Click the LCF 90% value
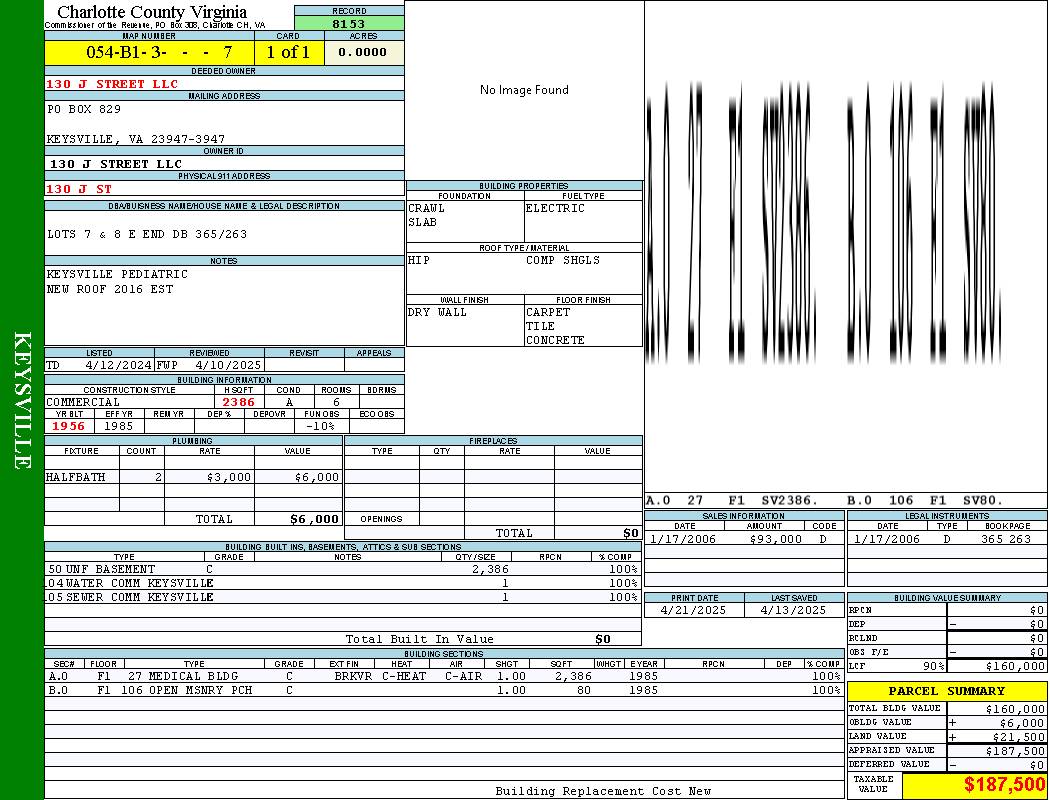This screenshot has width=1050, height=800. click(933, 666)
